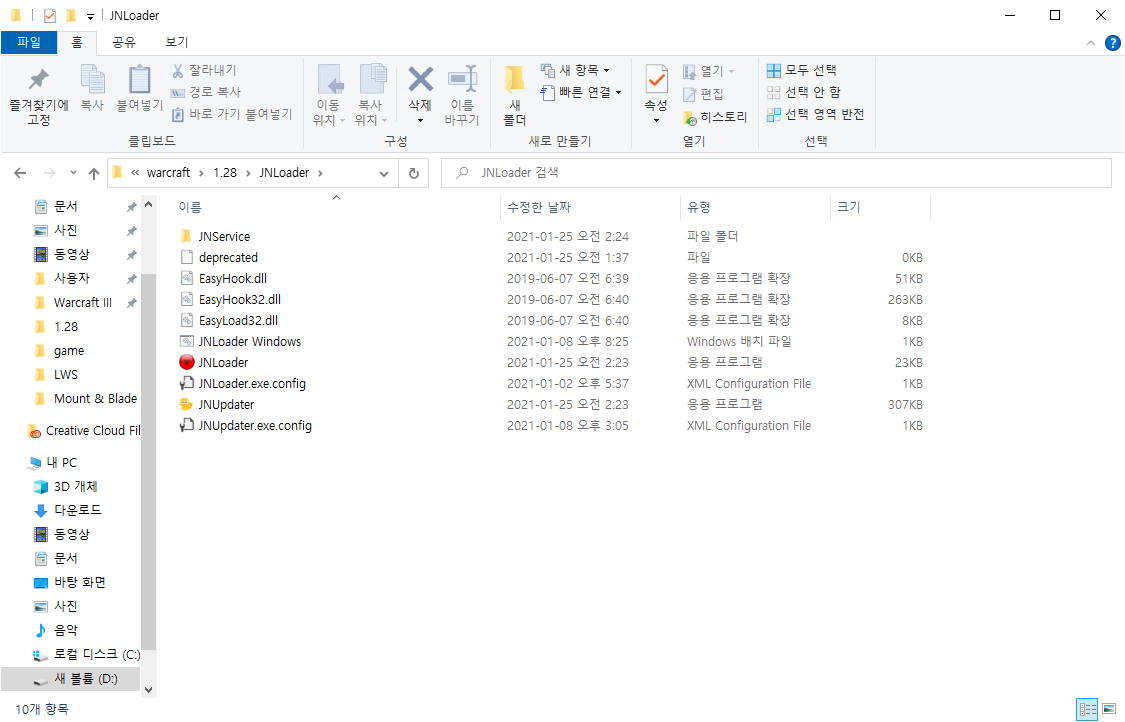
Task: Open quick access toolbar customize arrow
Action: point(90,16)
